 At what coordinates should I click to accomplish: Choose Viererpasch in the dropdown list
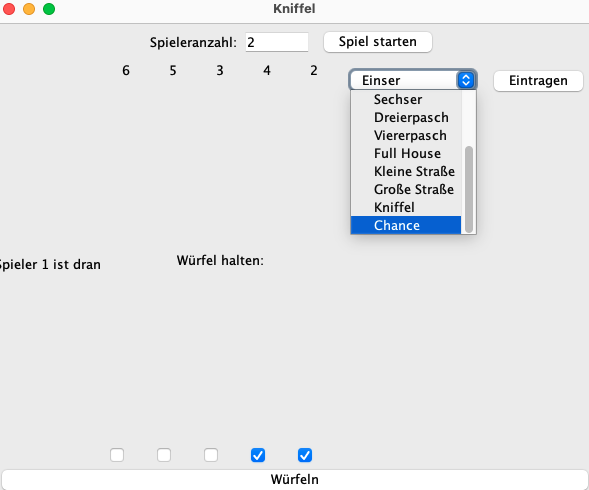pos(406,136)
